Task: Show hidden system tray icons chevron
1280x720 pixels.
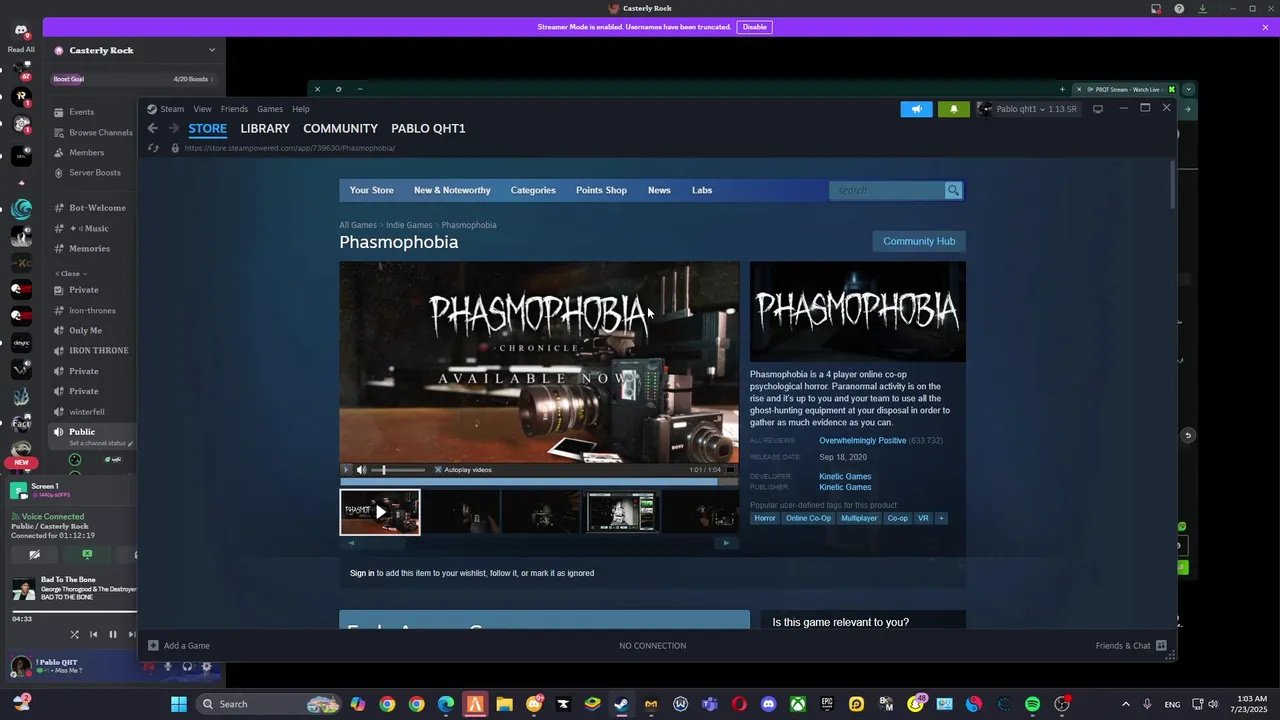Action: [1126, 704]
